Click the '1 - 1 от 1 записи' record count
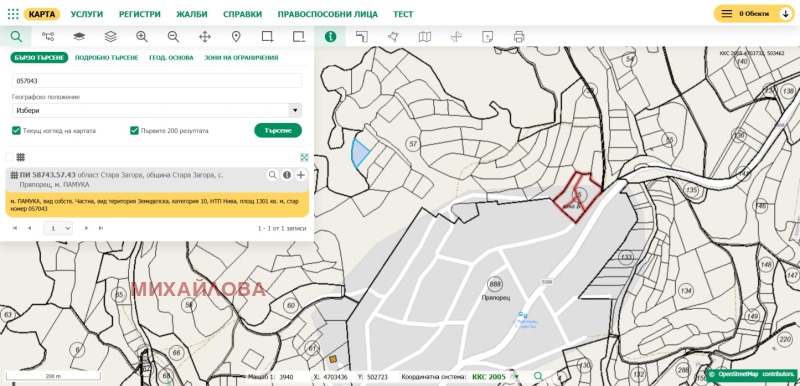Screen dimensions: 800x386 coord(282,228)
